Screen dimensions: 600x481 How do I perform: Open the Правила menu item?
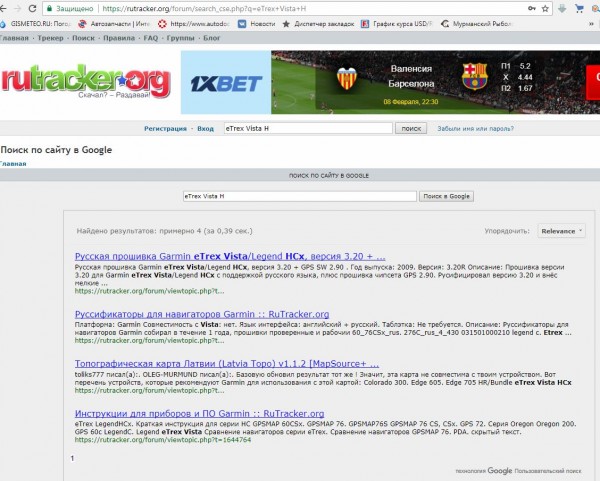click(x=117, y=37)
